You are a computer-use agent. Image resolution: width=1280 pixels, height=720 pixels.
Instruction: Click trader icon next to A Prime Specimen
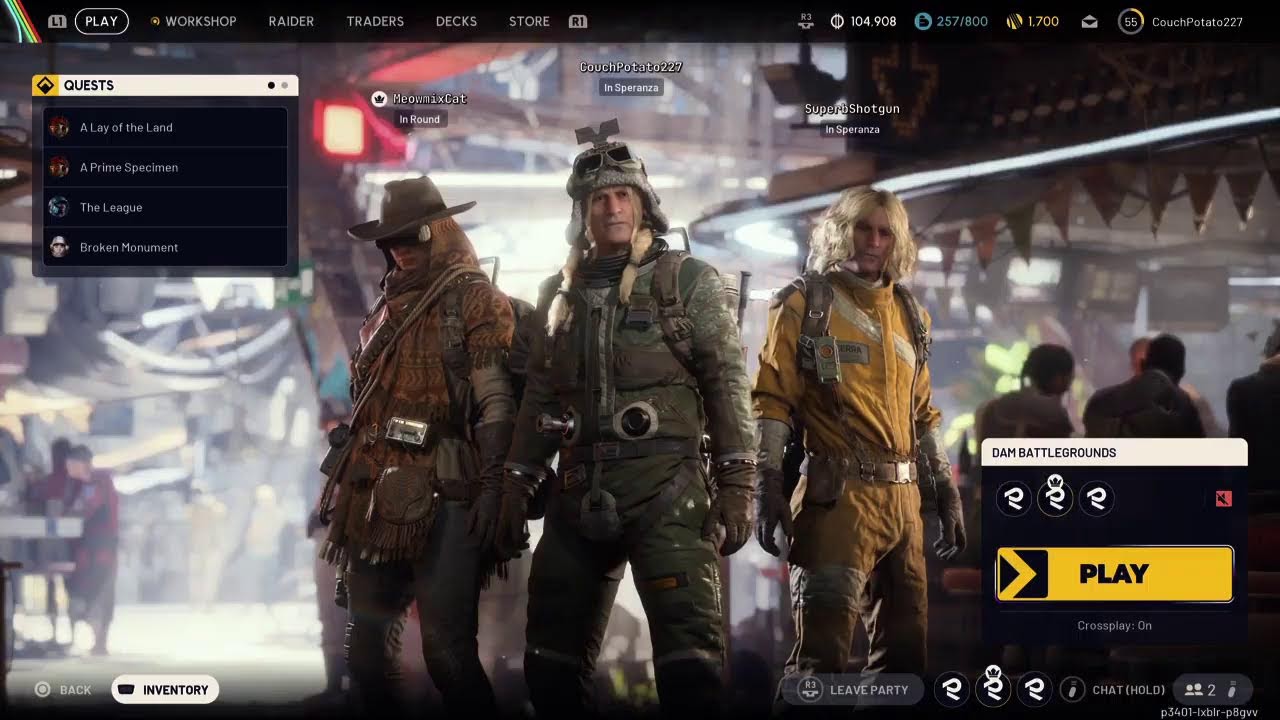pyautogui.click(x=59, y=167)
